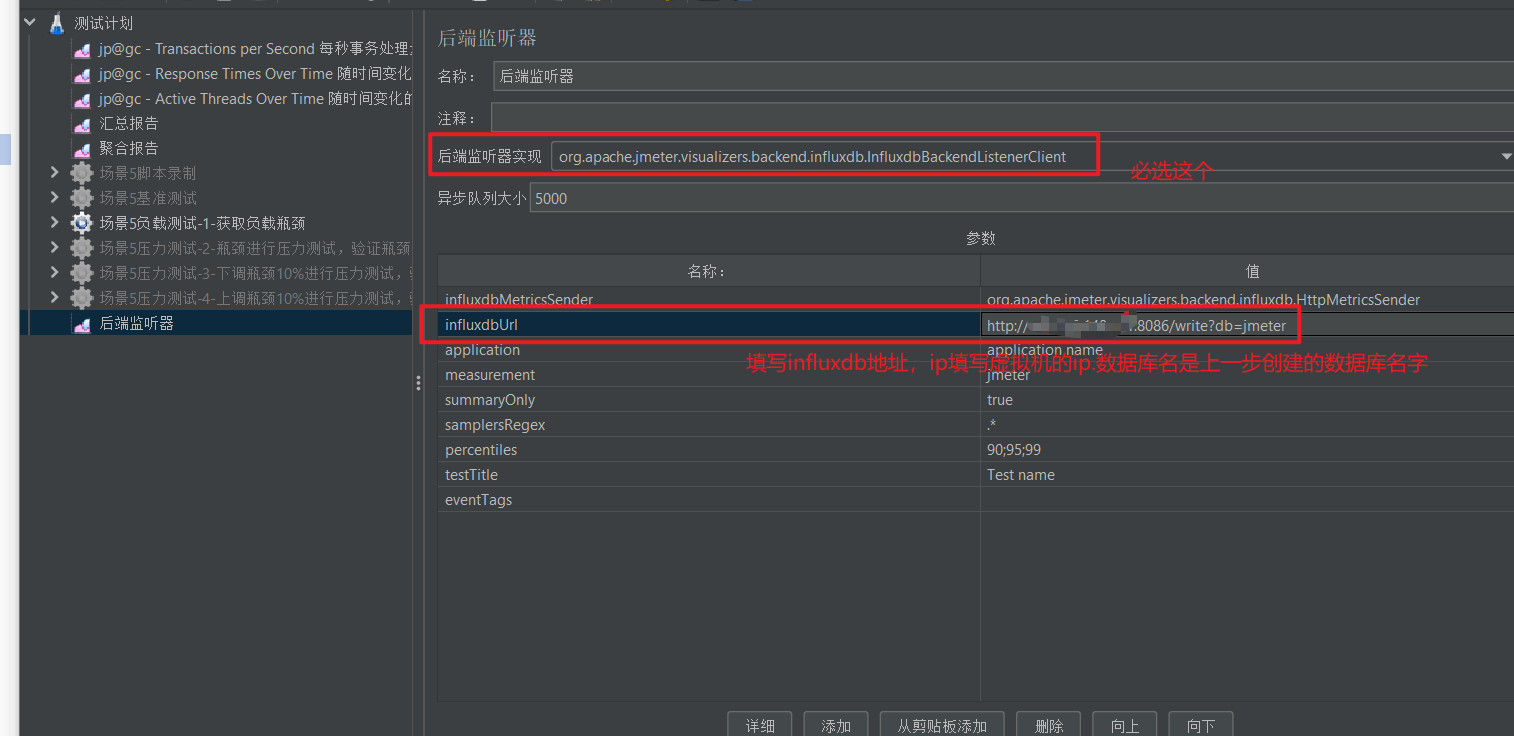The image size is (1514, 736).
Task: Expand the 场景5脚本录制 thread group
Action: [x=55, y=173]
